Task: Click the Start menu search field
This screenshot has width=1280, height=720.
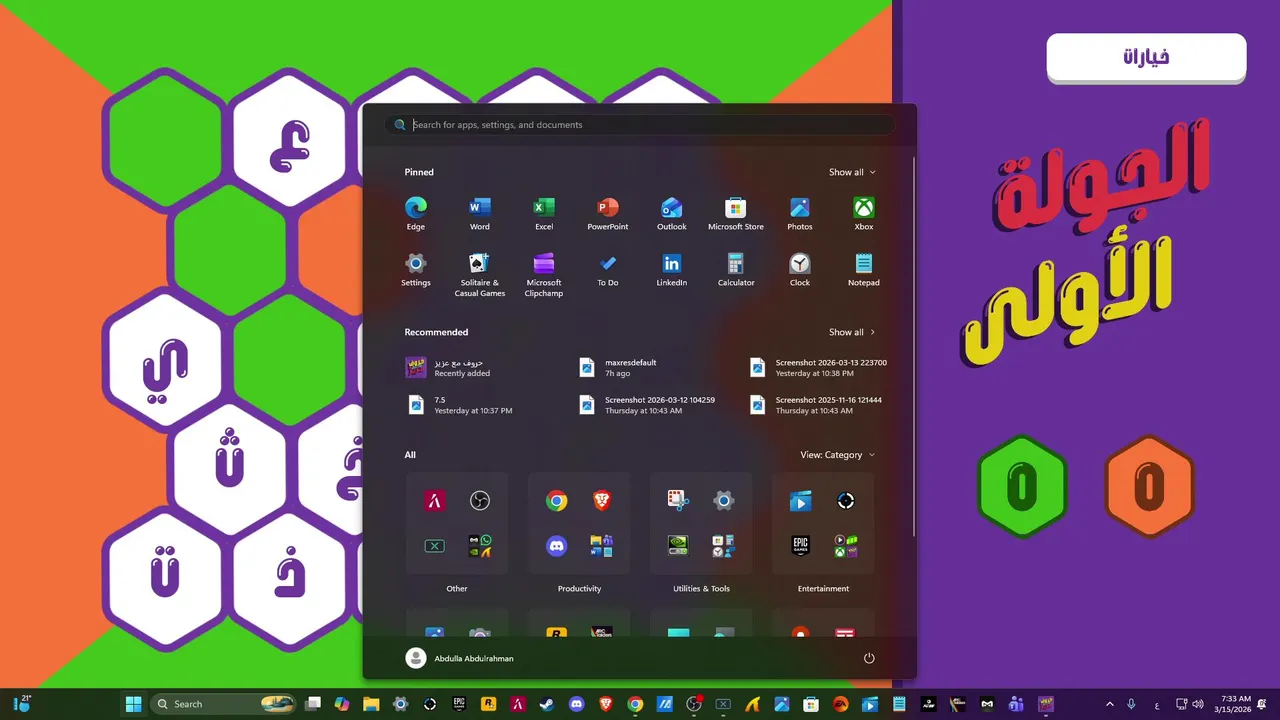Action: tap(640, 125)
